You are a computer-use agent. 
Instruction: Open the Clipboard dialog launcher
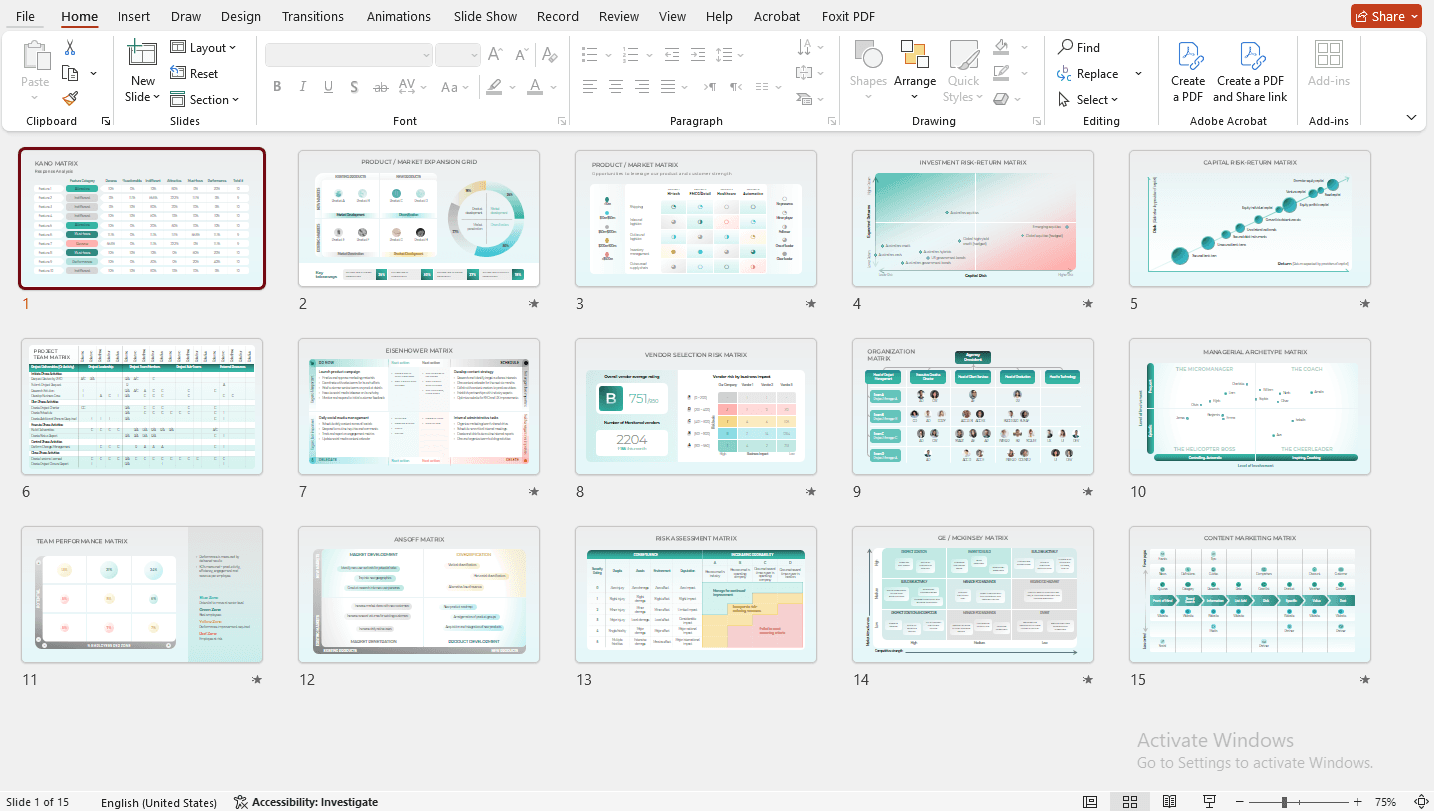click(x=105, y=121)
